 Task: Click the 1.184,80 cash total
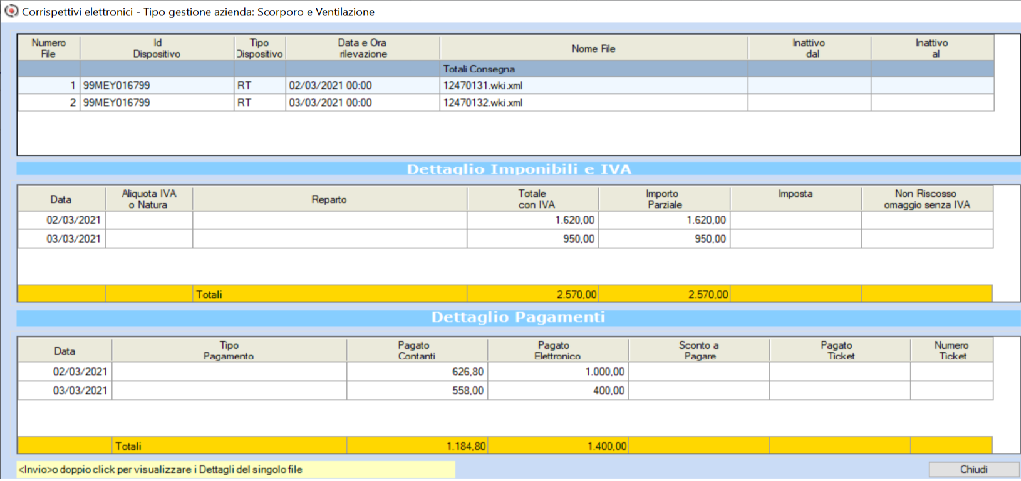465,447
